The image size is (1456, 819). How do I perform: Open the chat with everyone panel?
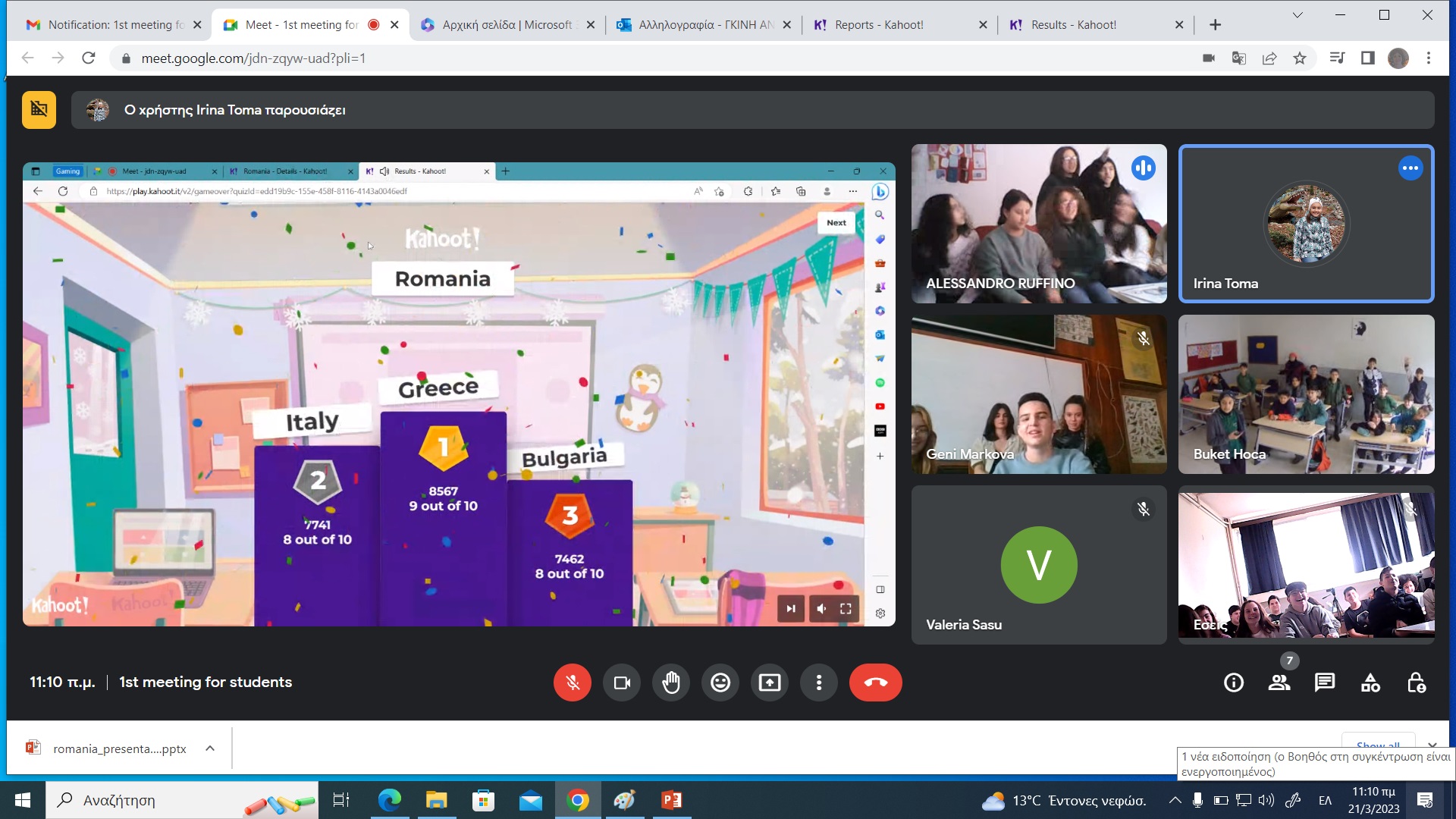pos(1325,682)
